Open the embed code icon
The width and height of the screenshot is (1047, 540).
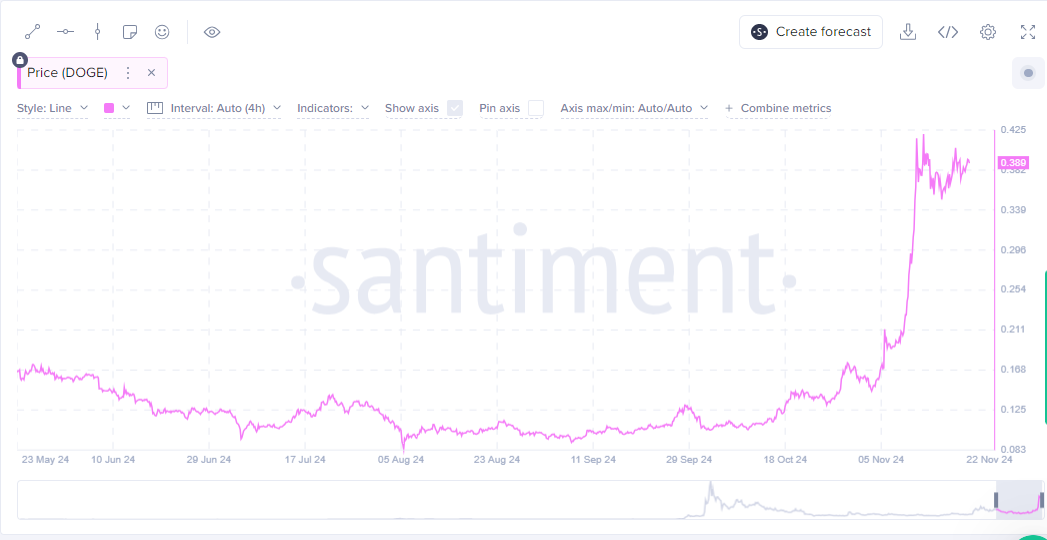tap(948, 32)
